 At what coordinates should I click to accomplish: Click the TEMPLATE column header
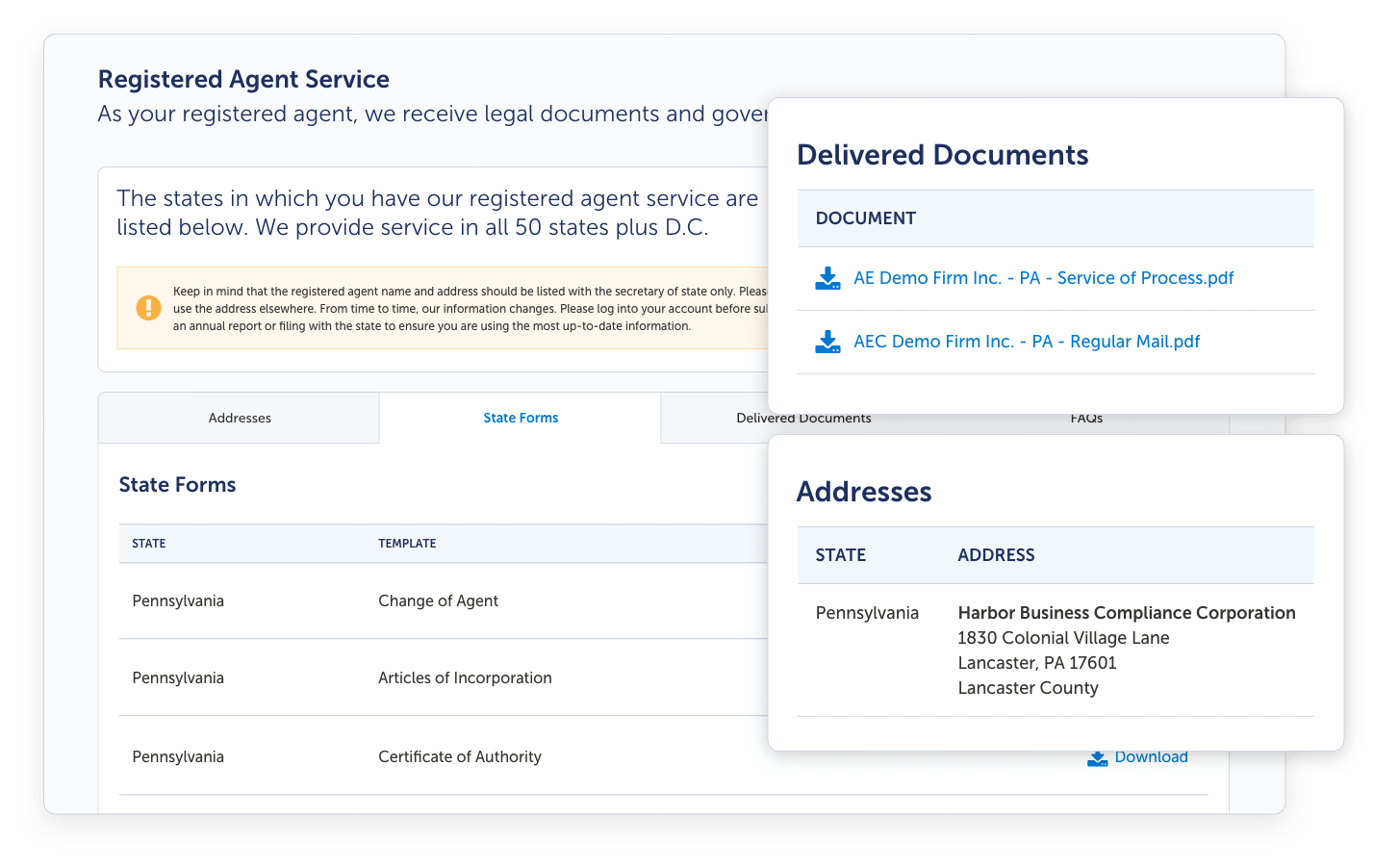pyautogui.click(x=407, y=544)
